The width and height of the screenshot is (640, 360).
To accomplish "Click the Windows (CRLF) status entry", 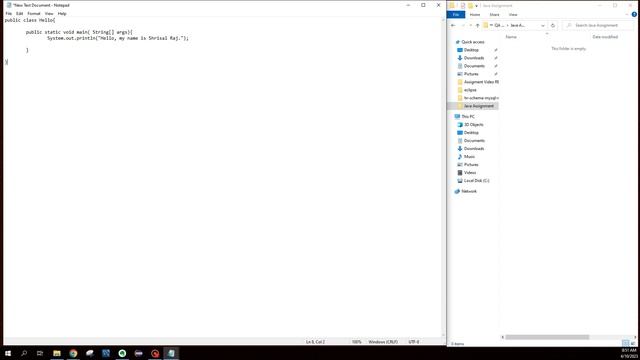I will coord(383,342).
